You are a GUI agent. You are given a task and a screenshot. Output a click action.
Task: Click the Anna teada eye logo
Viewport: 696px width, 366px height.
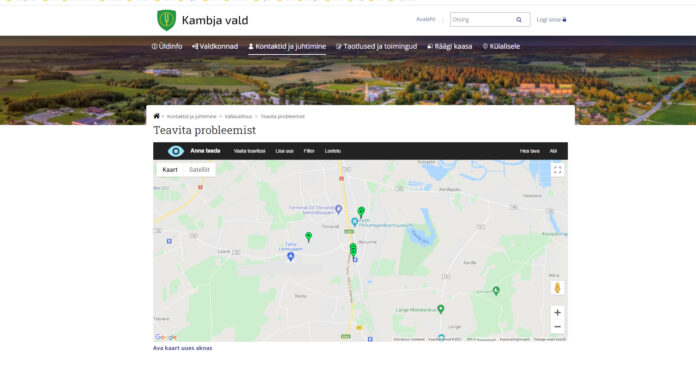tap(176, 151)
